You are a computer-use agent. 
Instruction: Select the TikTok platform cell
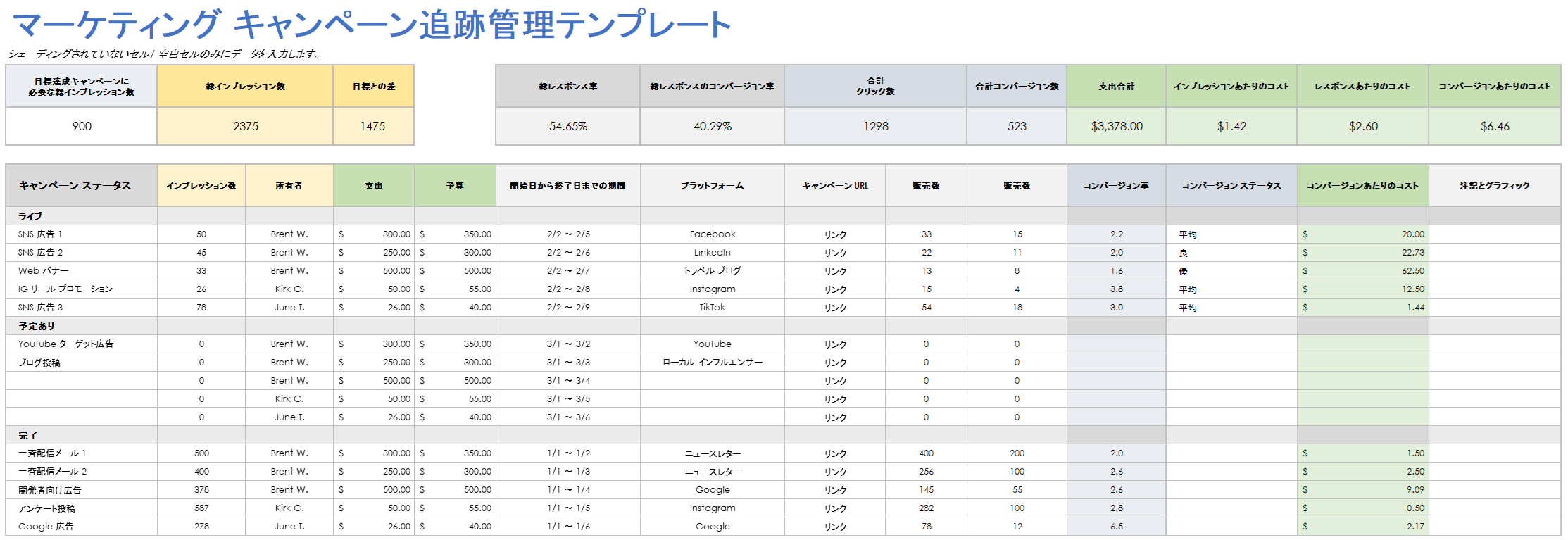(712, 308)
